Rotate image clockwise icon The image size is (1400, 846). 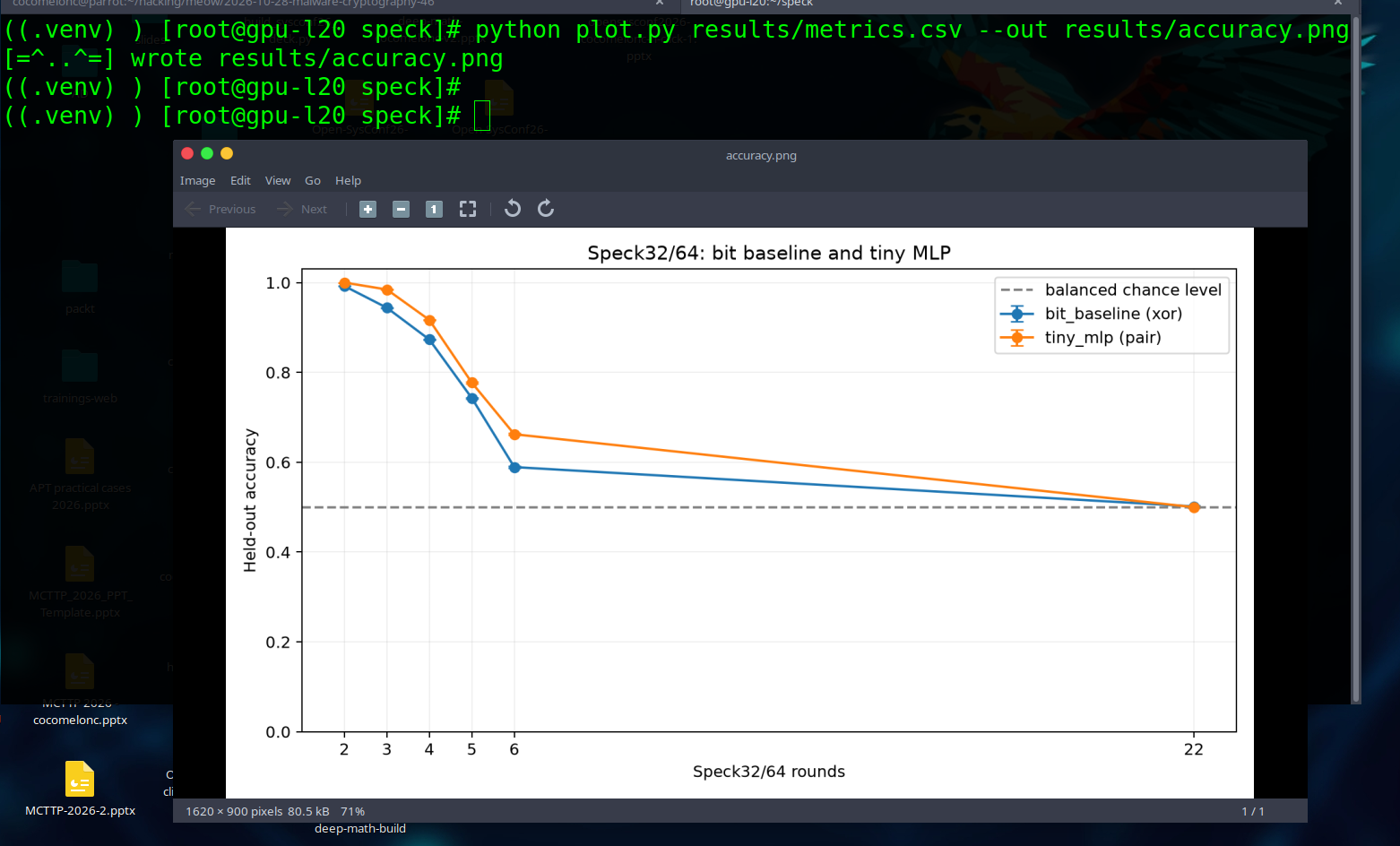[546, 209]
